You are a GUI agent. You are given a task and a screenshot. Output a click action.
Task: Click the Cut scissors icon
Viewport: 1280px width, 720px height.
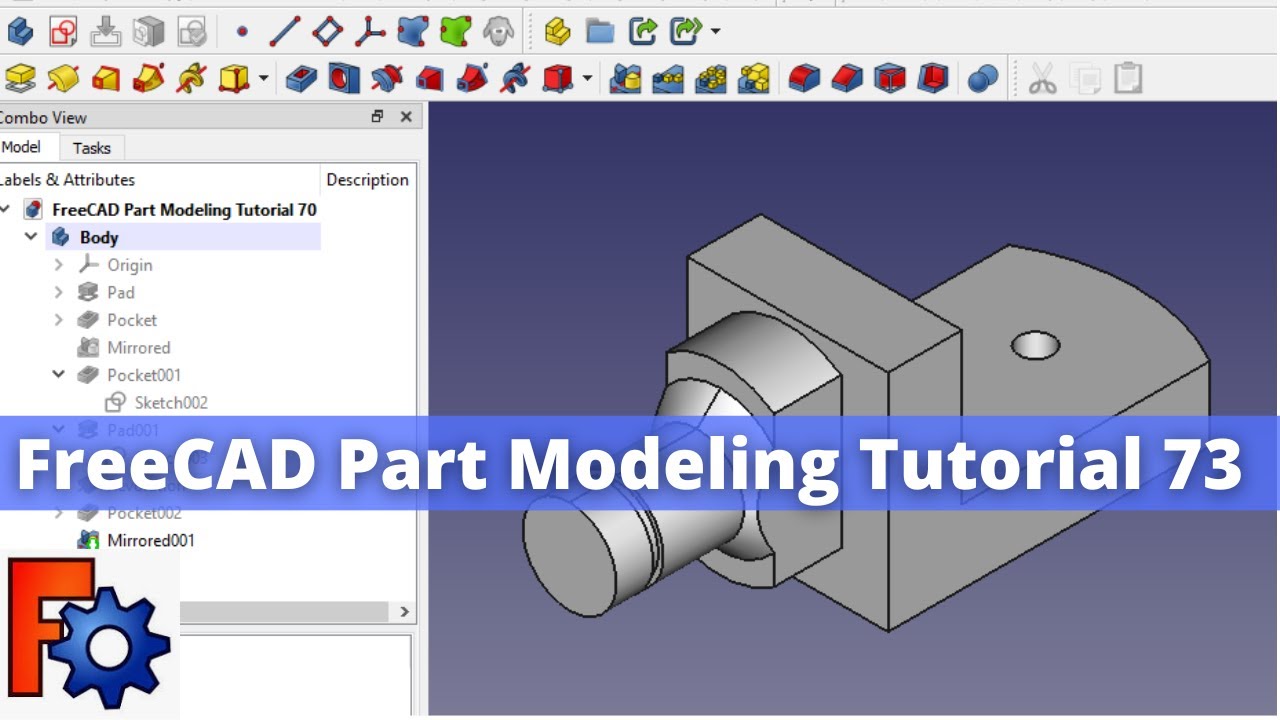[1042, 78]
